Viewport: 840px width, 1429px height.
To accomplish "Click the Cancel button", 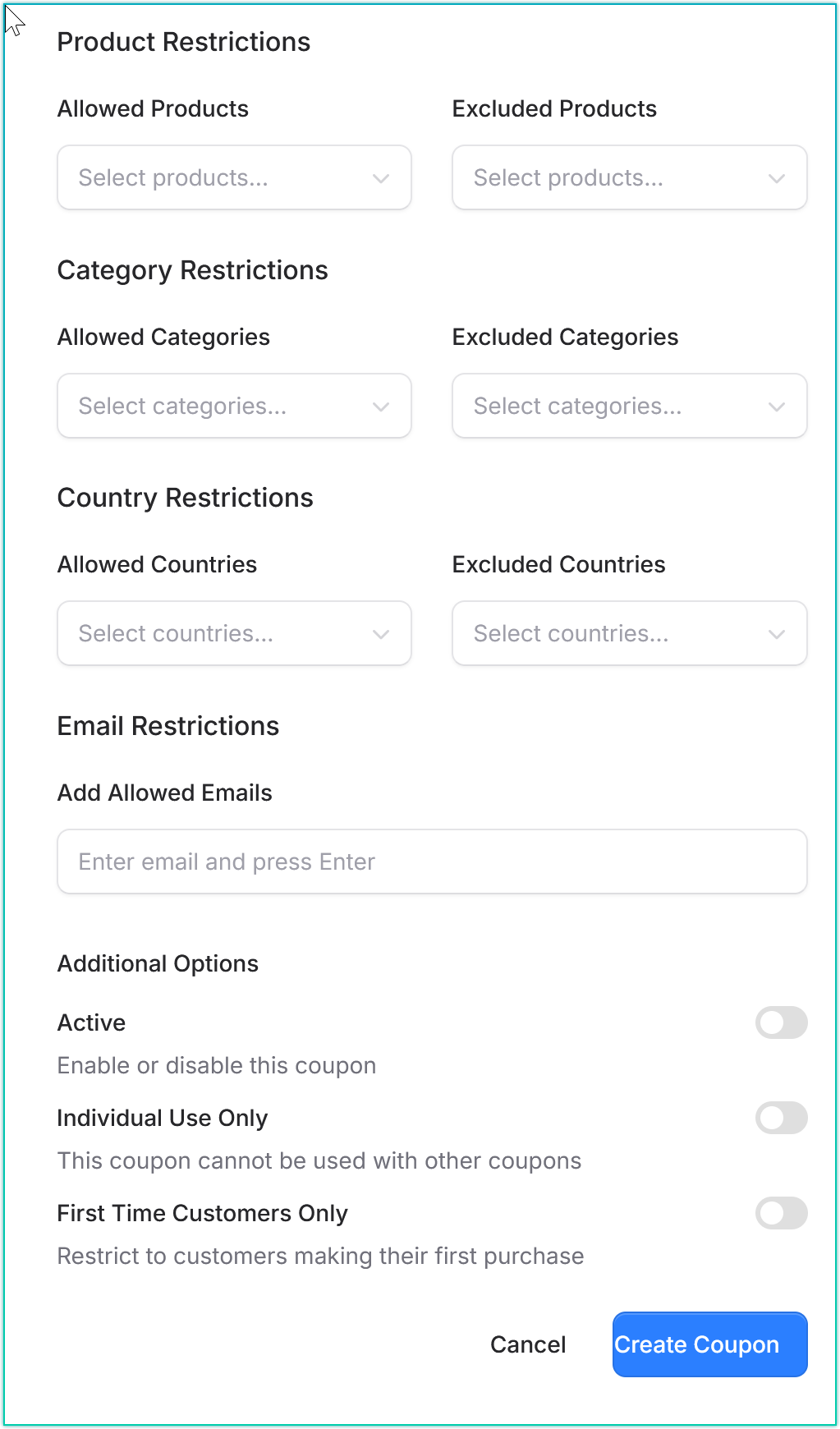I will [x=528, y=1344].
